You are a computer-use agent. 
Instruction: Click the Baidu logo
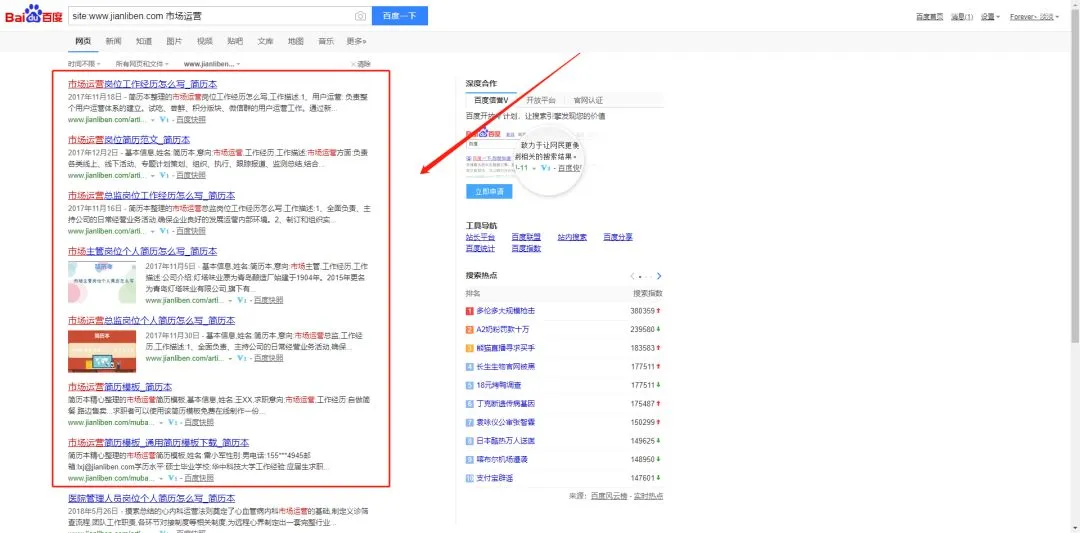pos(34,14)
